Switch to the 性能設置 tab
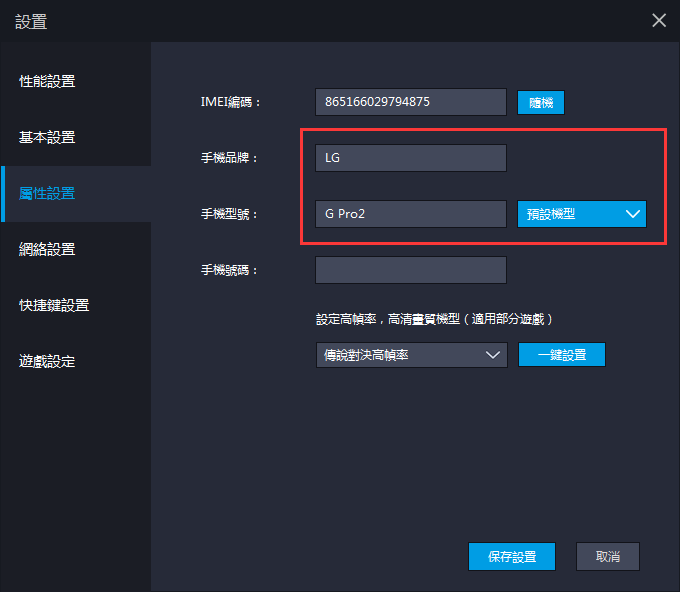 point(48,81)
